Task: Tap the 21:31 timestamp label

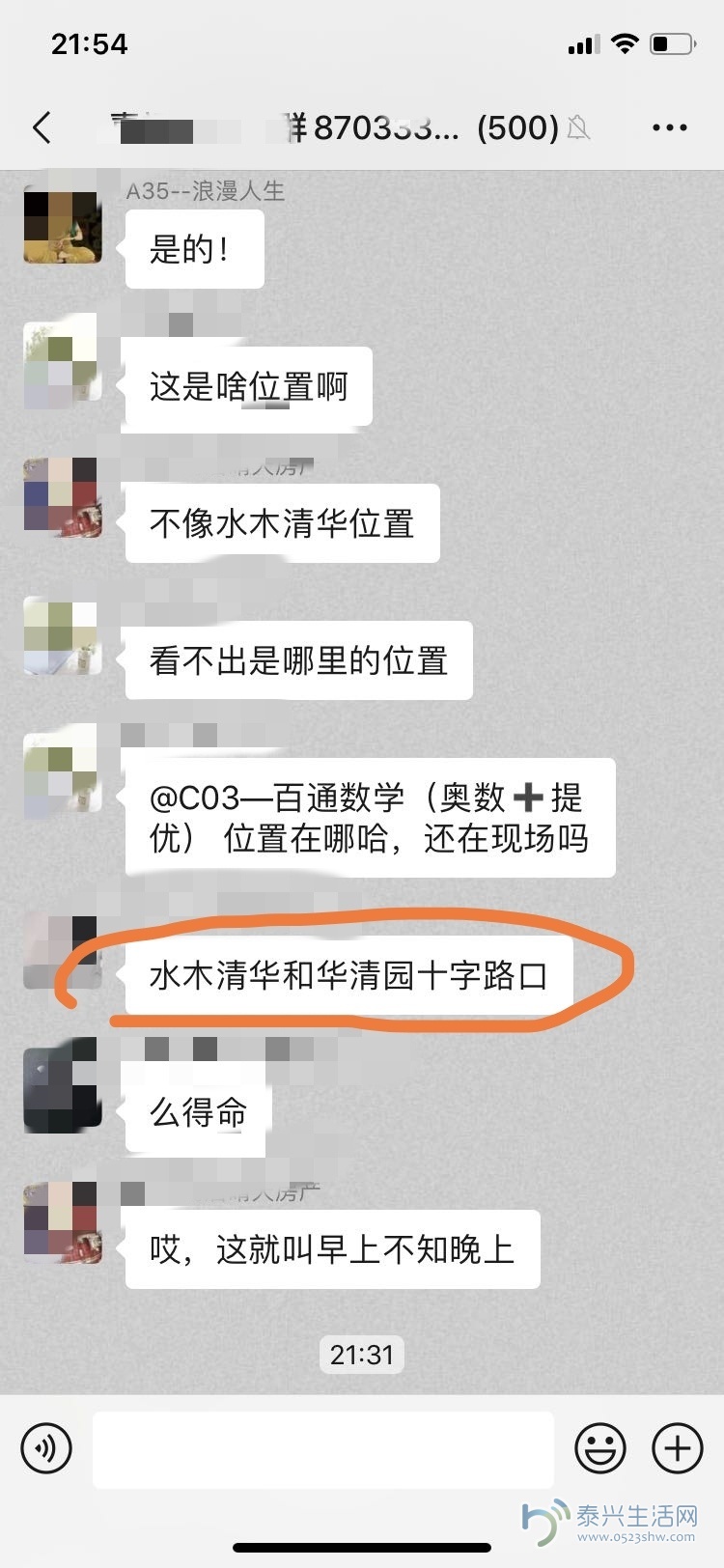Action: point(362,1355)
